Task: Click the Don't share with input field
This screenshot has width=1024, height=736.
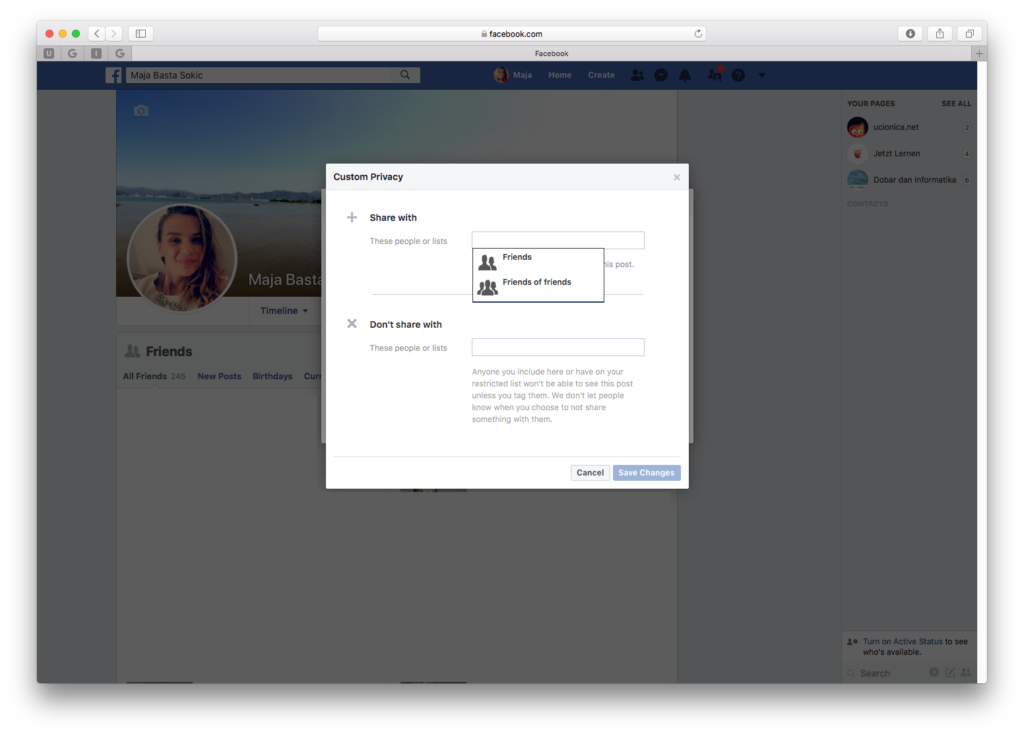Action: pos(558,347)
